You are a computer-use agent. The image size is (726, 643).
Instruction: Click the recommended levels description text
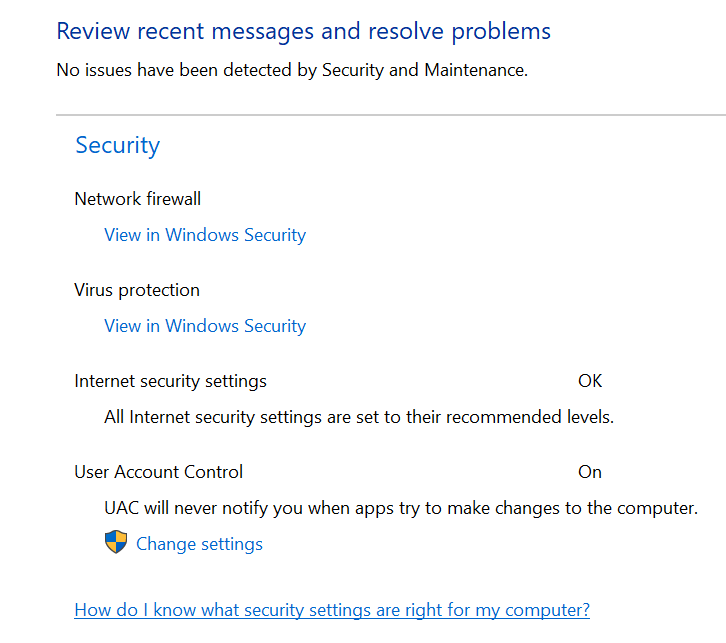click(x=359, y=417)
